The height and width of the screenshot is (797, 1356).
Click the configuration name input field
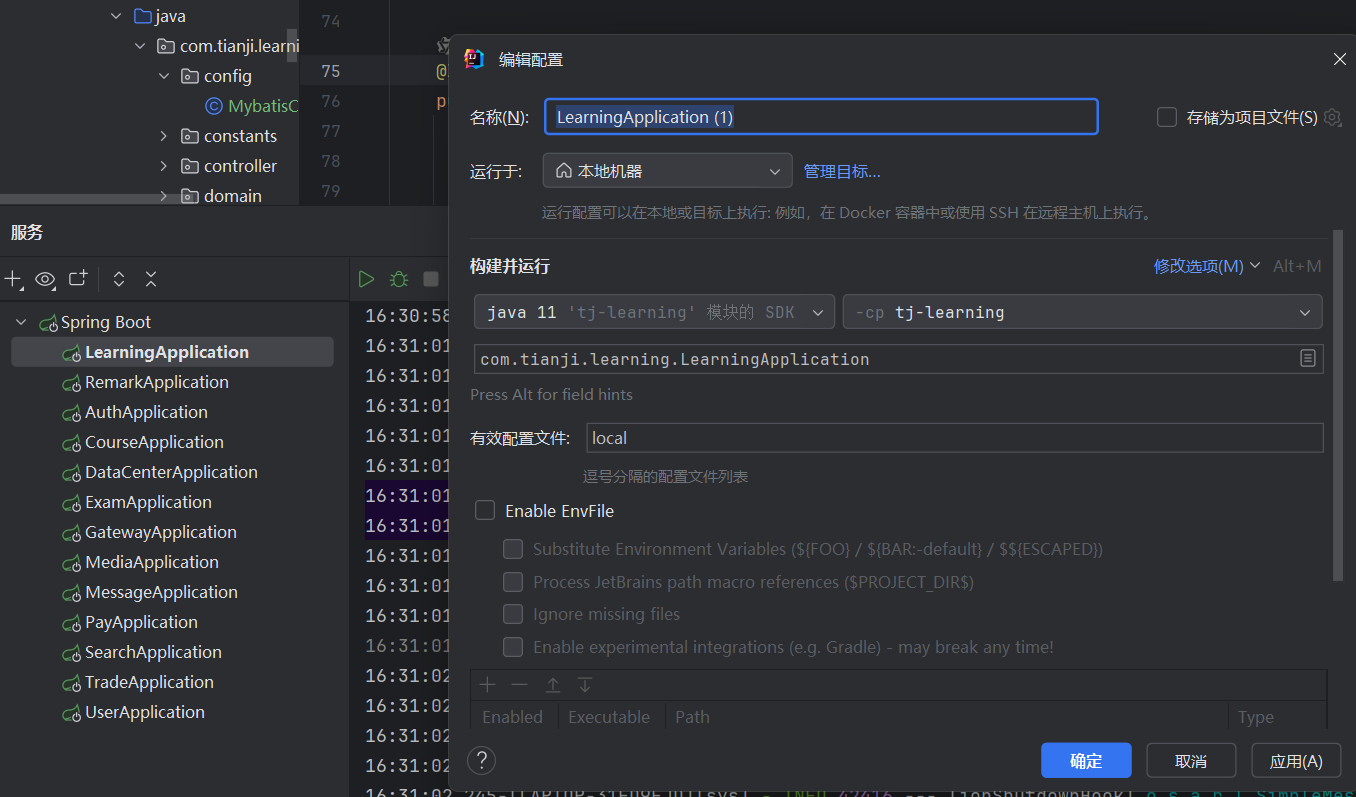pyautogui.click(x=821, y=117)
